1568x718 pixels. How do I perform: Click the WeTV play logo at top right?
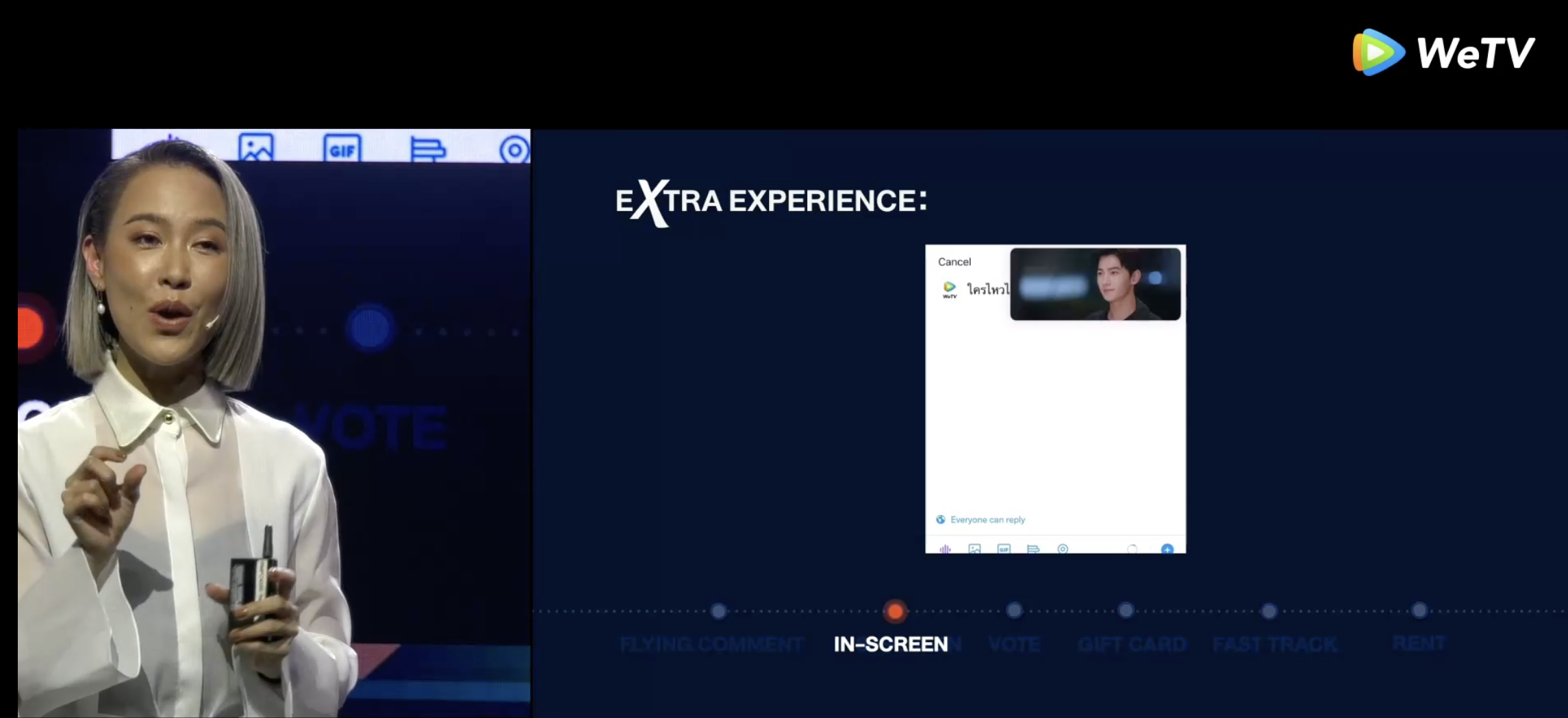pyautogui.click(x=1378, y=52)
